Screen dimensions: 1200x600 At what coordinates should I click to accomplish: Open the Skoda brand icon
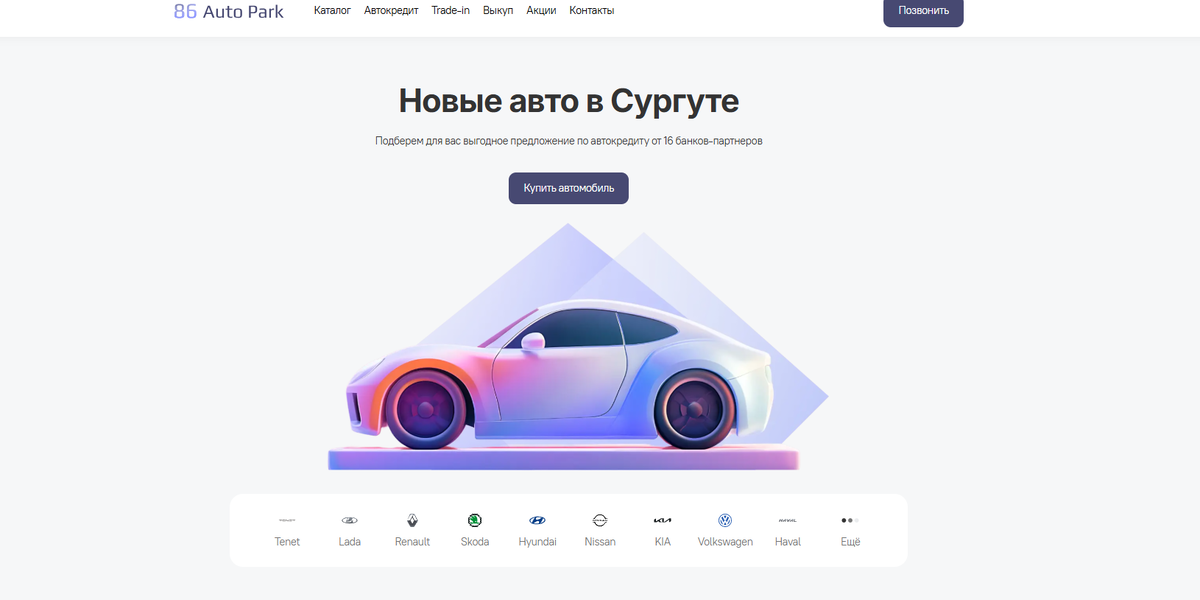(475, 520)
